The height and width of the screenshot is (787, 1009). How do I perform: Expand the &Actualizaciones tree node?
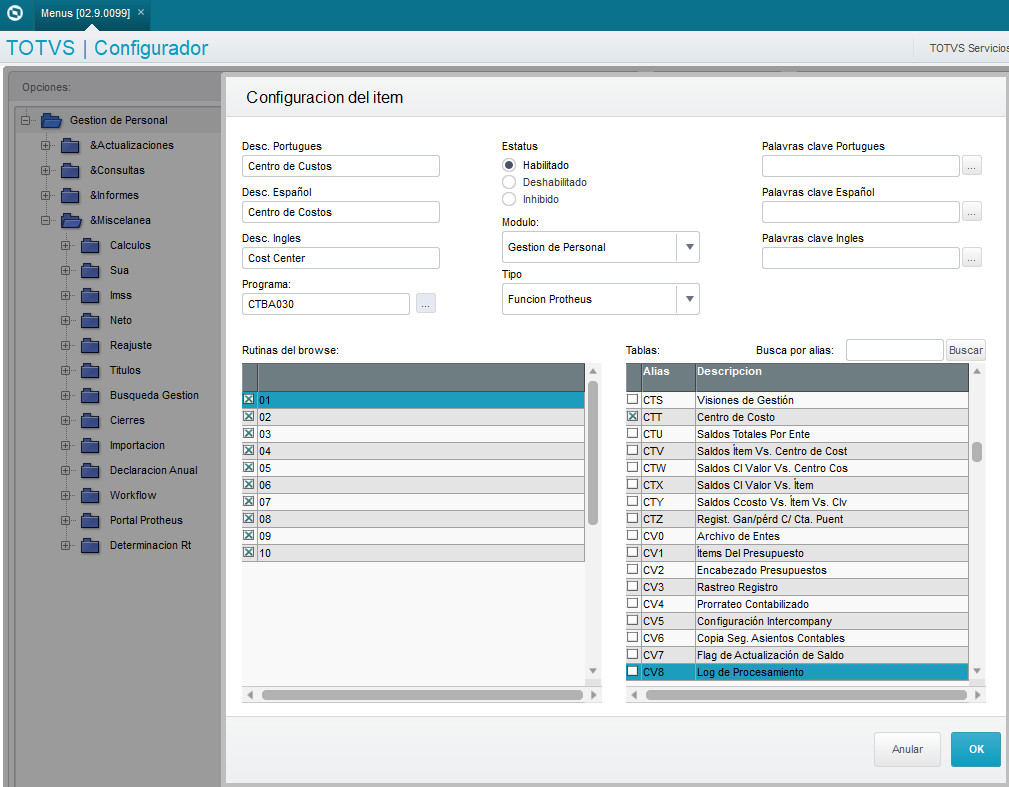tap(45, 145)
